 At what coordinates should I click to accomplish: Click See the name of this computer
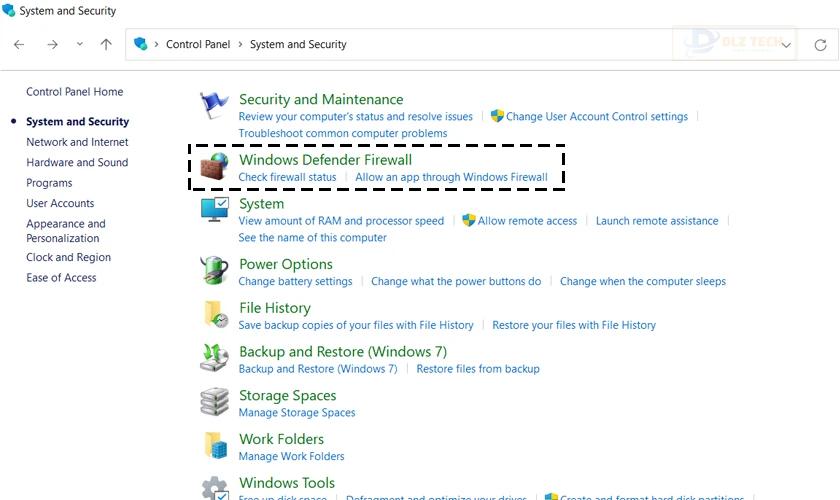pos(312,237)
